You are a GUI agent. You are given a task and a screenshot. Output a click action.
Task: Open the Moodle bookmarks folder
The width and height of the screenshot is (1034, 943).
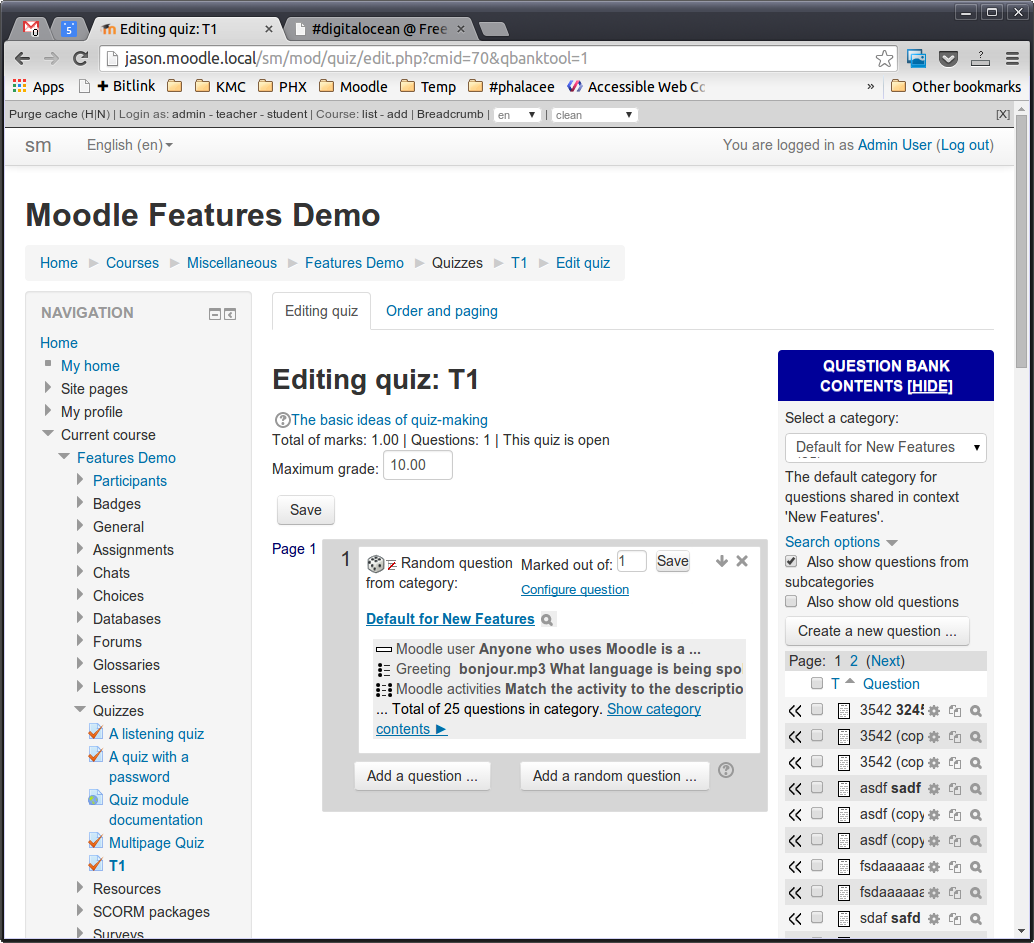click(x=353, y=86)
